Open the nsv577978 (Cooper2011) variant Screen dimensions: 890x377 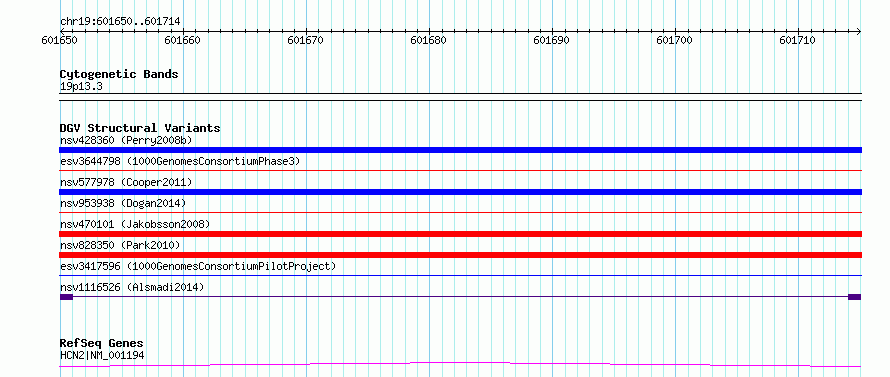(x=126, y=182)
